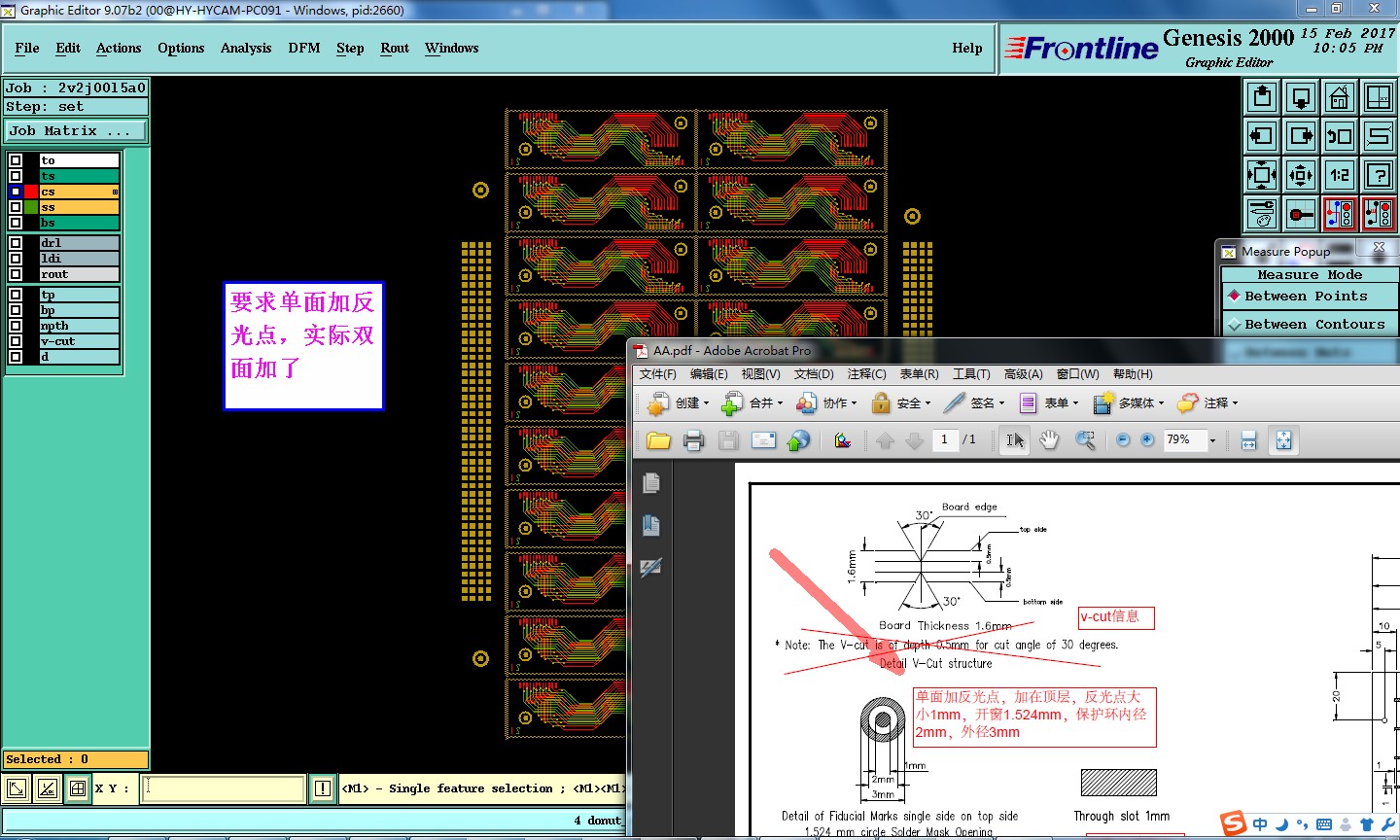Click the green color swatch of ss layer
1400x840 pixels.
tap(31, 207)
